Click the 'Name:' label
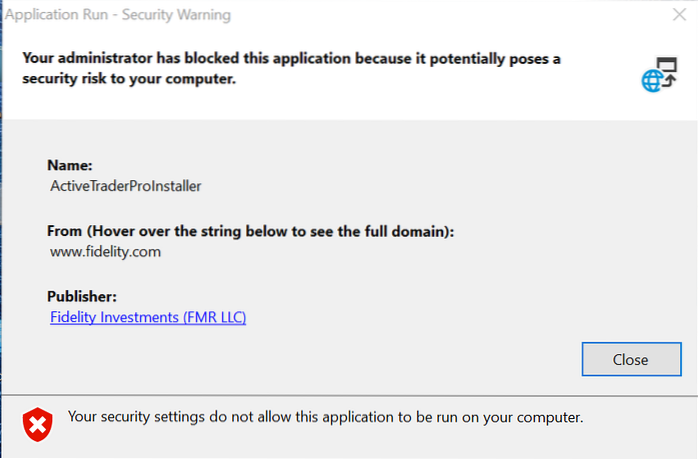 click(x=70, y=164)
